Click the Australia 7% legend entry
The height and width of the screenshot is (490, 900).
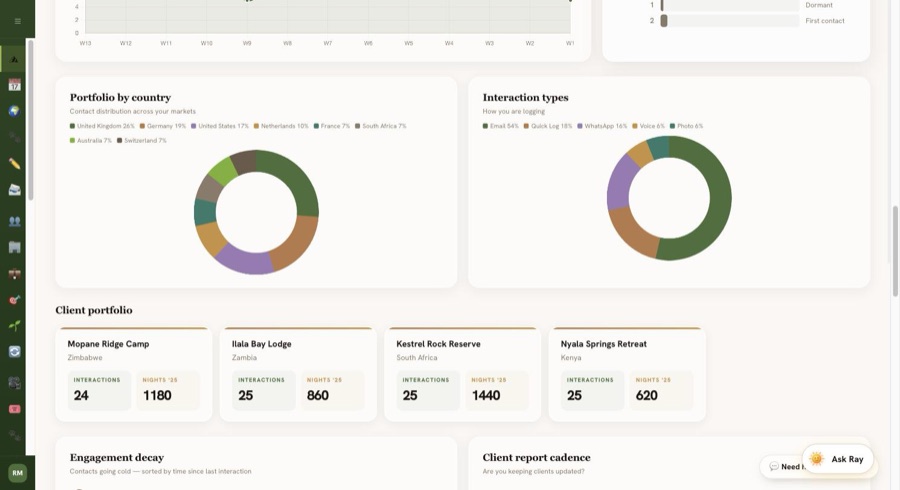pyautogui.click(x=91, y=140)
